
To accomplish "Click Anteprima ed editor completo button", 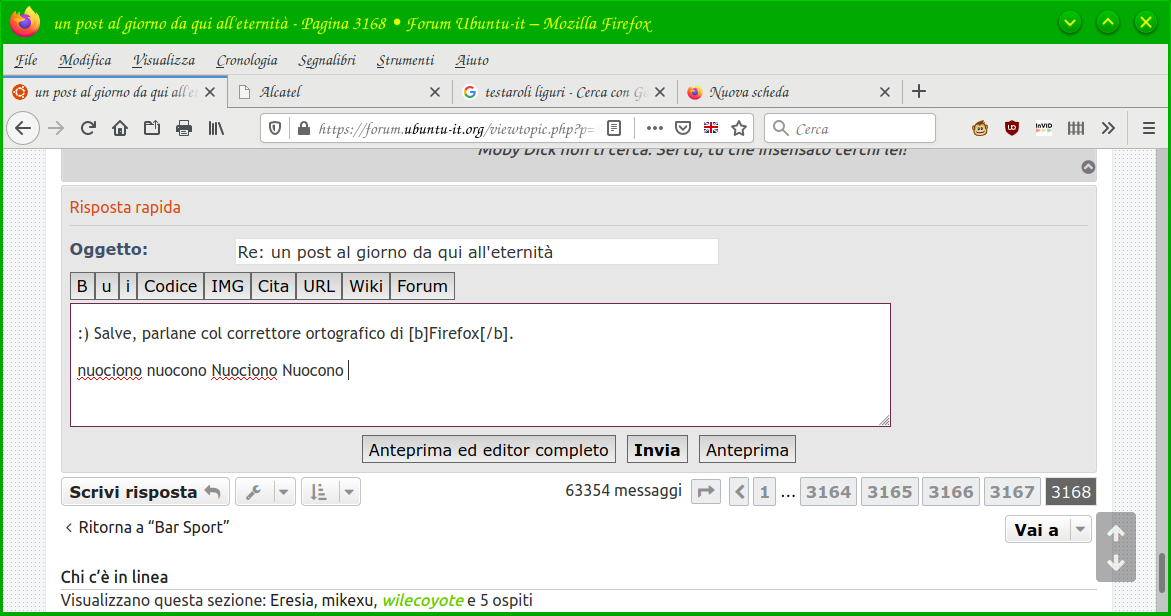I will tap(488, 449).
